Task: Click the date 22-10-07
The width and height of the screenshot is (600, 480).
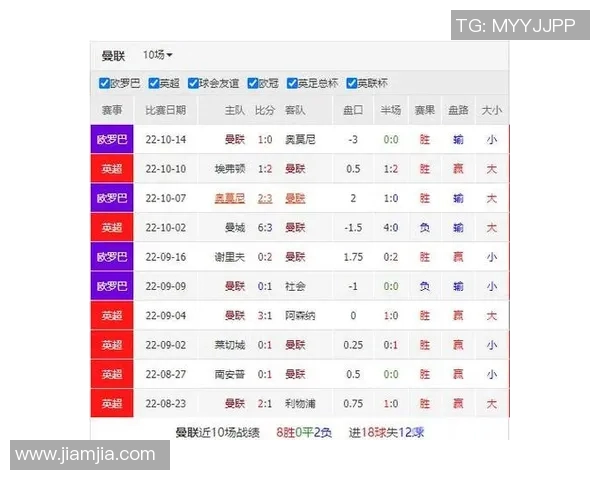Action: click(x=166, y=198)
